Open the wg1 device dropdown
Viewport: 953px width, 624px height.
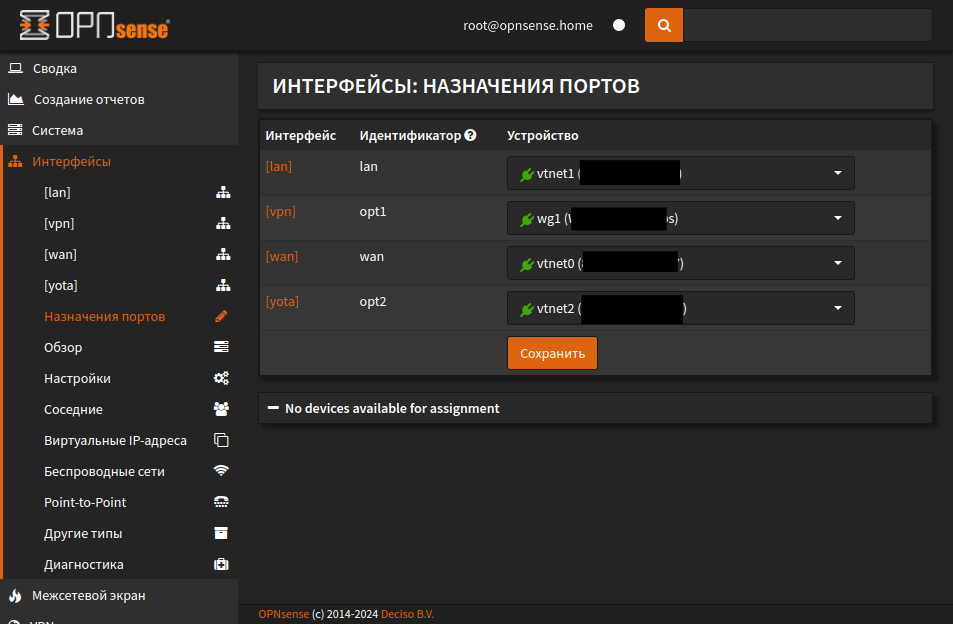coord(681,218)
